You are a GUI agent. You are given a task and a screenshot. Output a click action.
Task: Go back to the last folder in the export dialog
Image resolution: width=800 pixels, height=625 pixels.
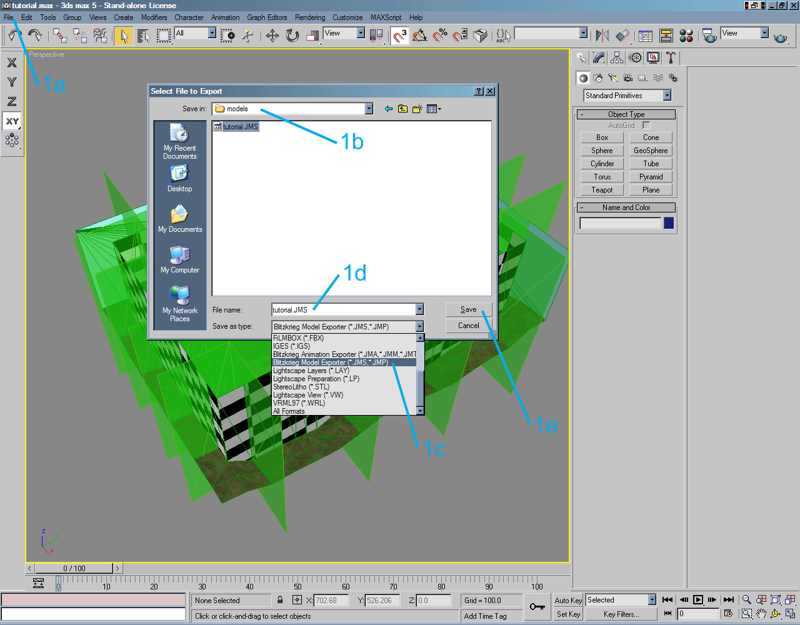click(x=389, y=109)
